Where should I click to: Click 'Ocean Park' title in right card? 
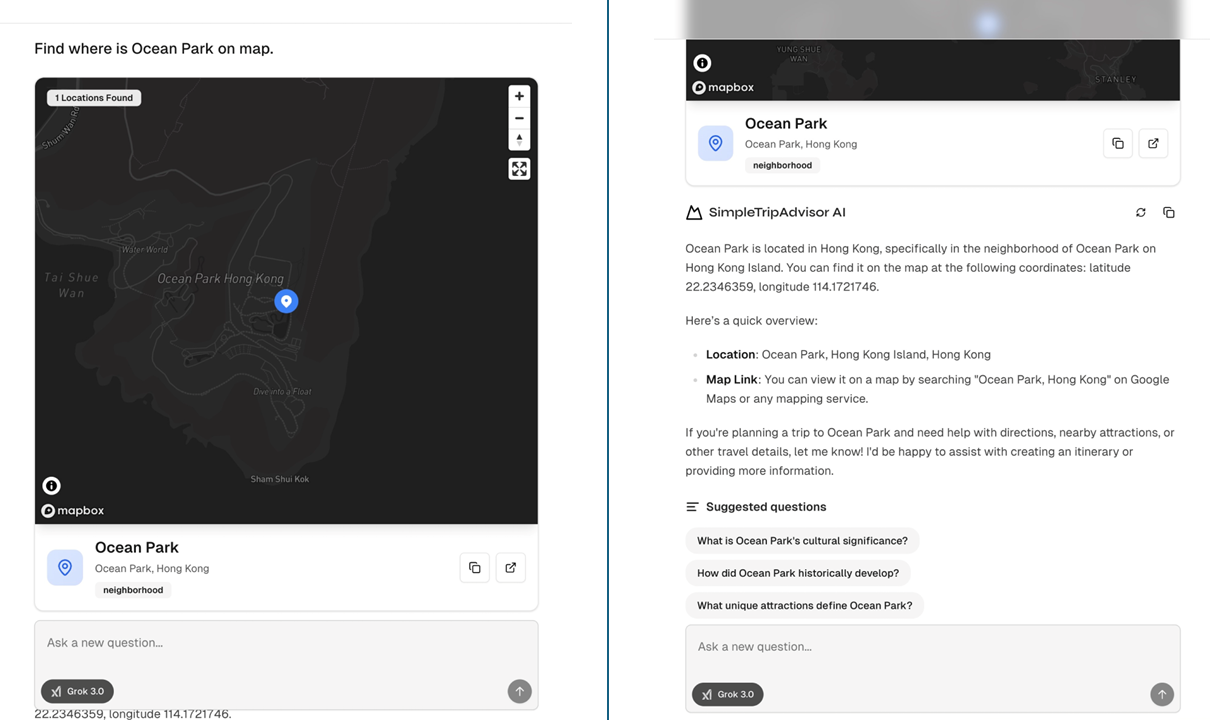pyautogui.click(x=786, y=123)
